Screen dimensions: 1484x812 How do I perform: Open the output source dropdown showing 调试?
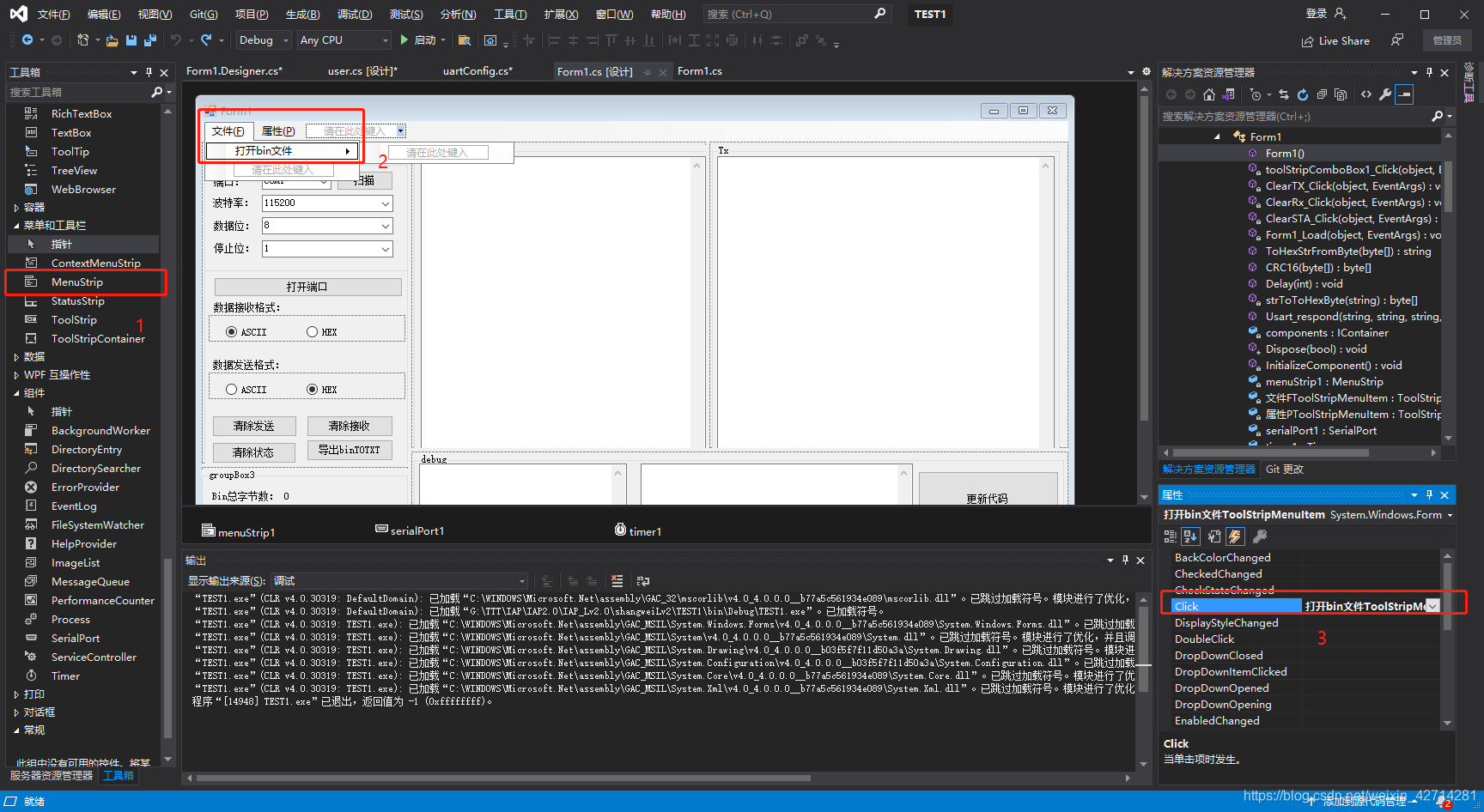pyautogui.click(x=399, y=581)
